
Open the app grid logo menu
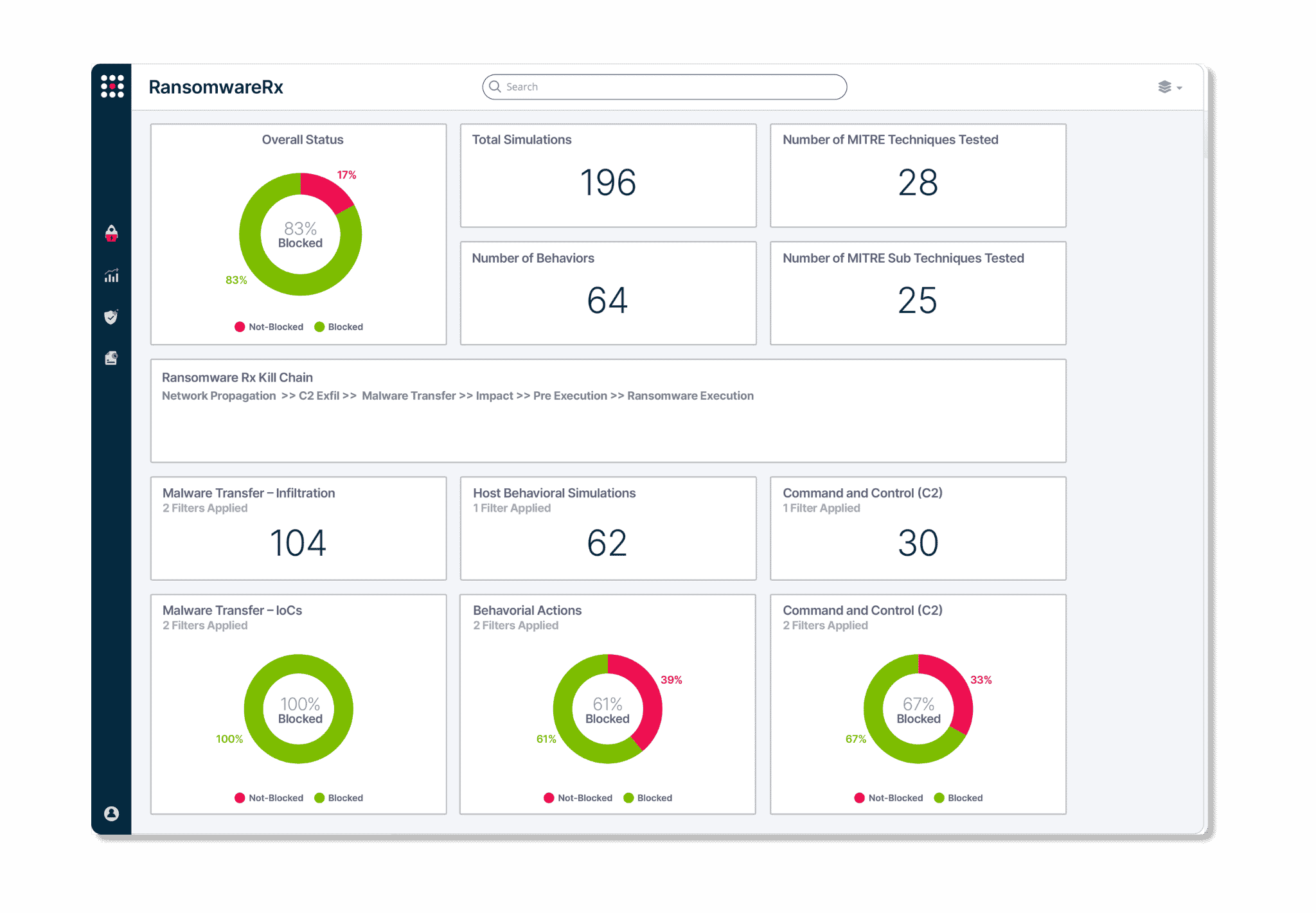[112, 86]
